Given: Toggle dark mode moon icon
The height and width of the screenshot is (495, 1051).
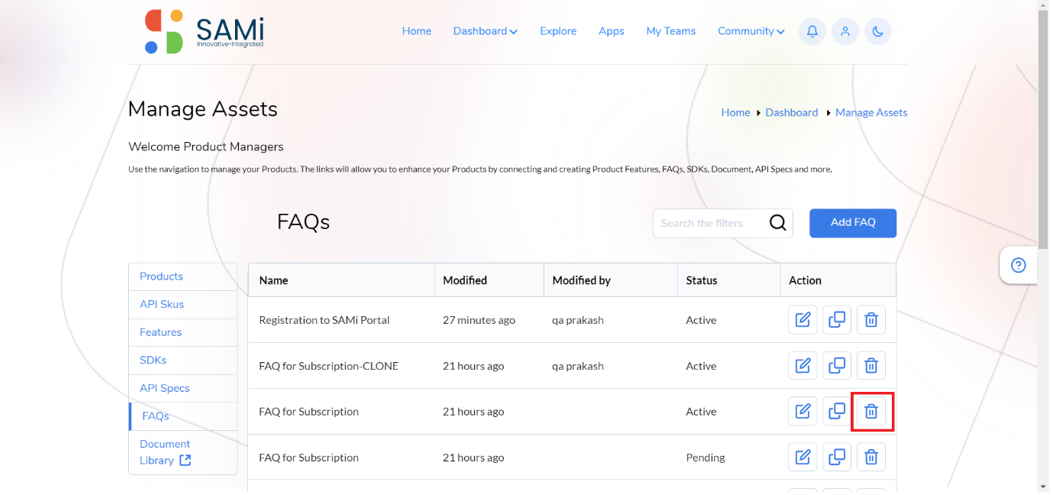Looking at the screenshot, I should pyautogui.click(x=878, y=32).
